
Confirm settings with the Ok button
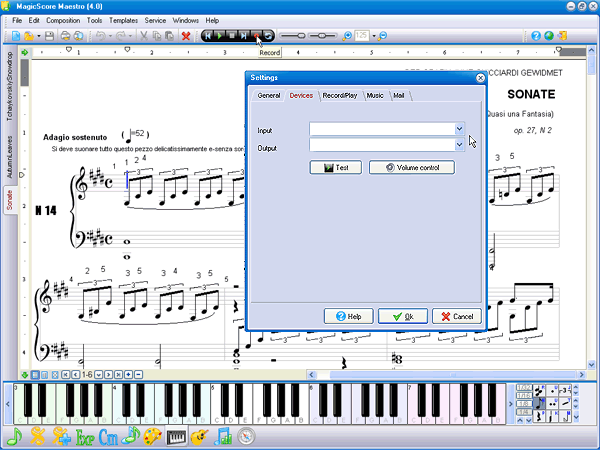click(x=403, y=316)
